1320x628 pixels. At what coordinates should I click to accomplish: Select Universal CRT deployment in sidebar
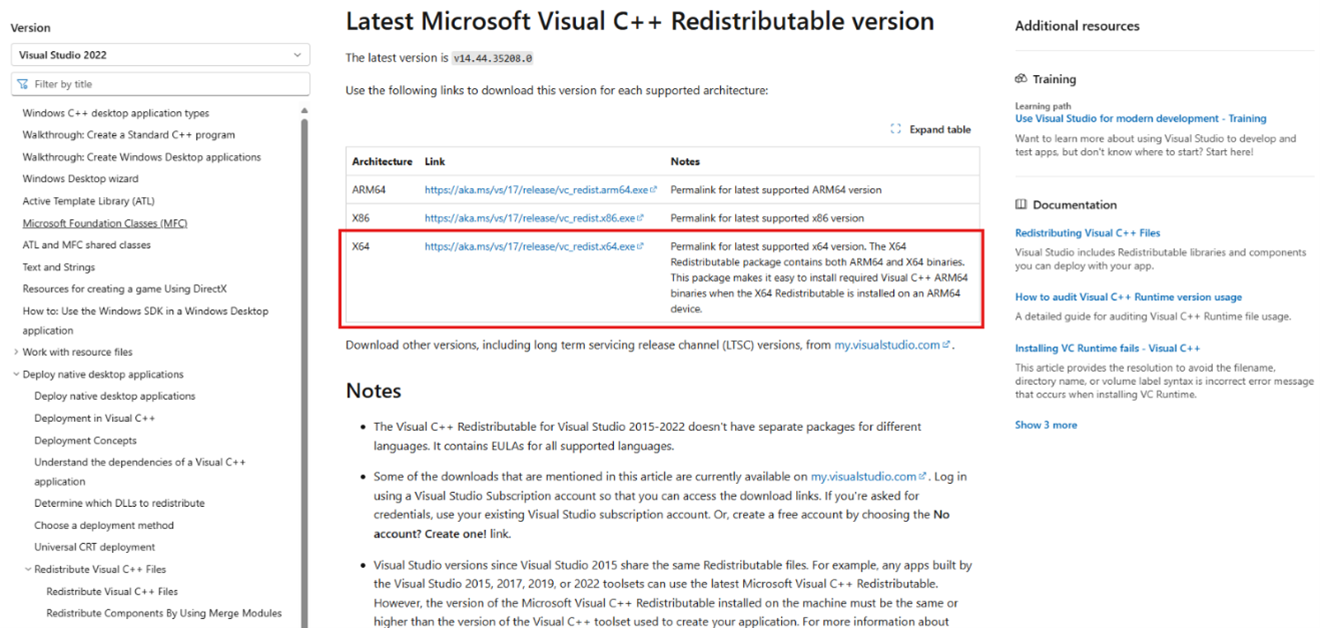pos(95,547)
